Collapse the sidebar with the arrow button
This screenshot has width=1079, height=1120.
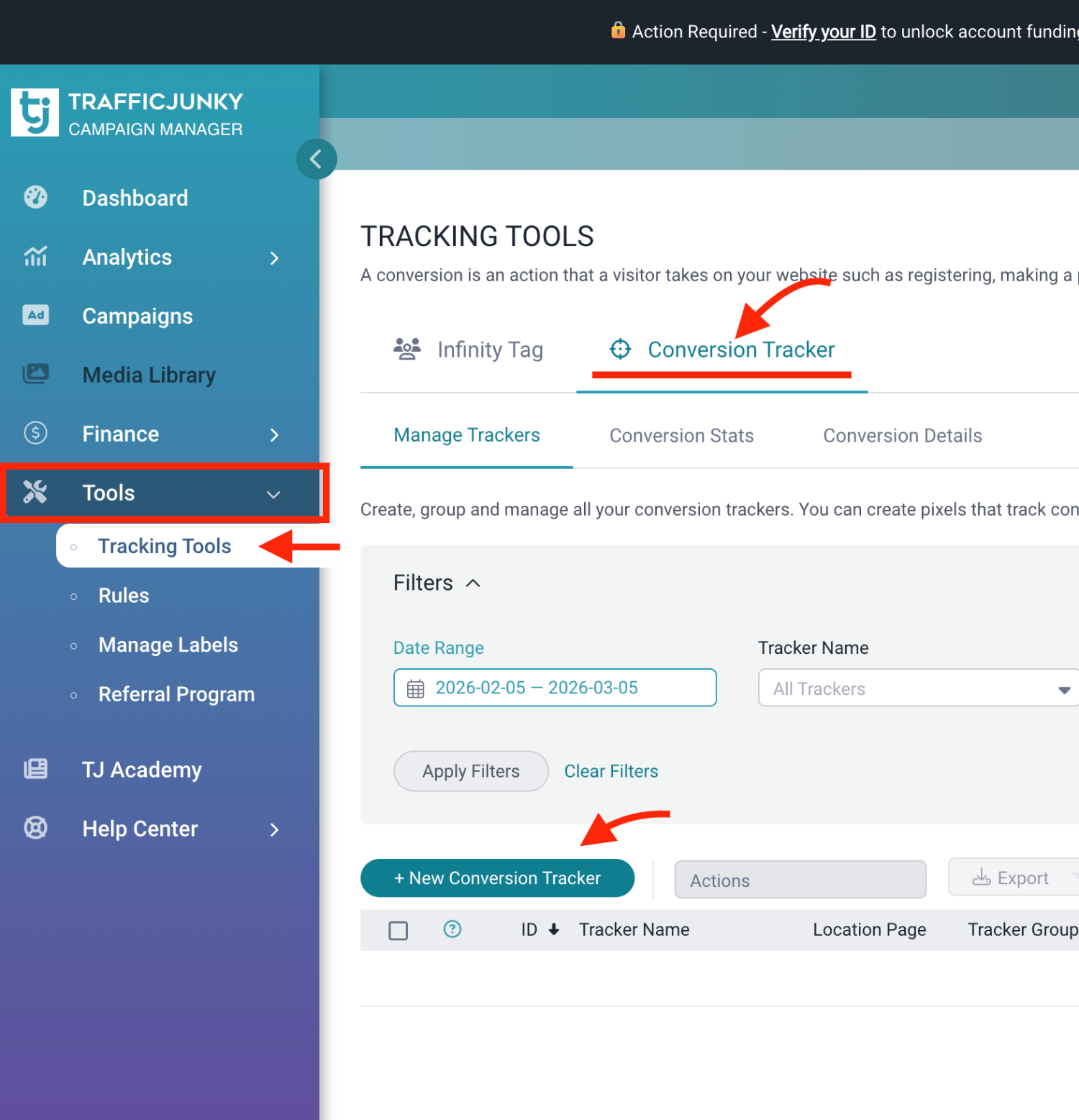(317, 159)
